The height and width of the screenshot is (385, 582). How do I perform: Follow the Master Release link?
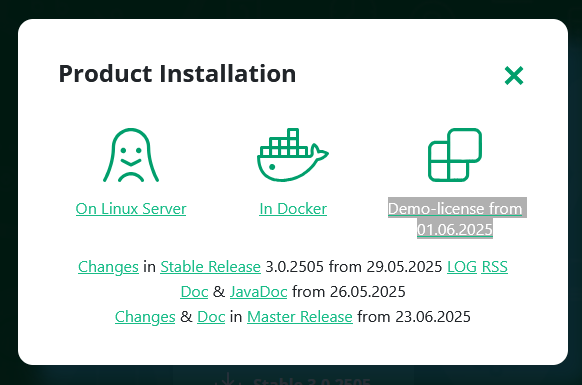click(x=300, y=317)
